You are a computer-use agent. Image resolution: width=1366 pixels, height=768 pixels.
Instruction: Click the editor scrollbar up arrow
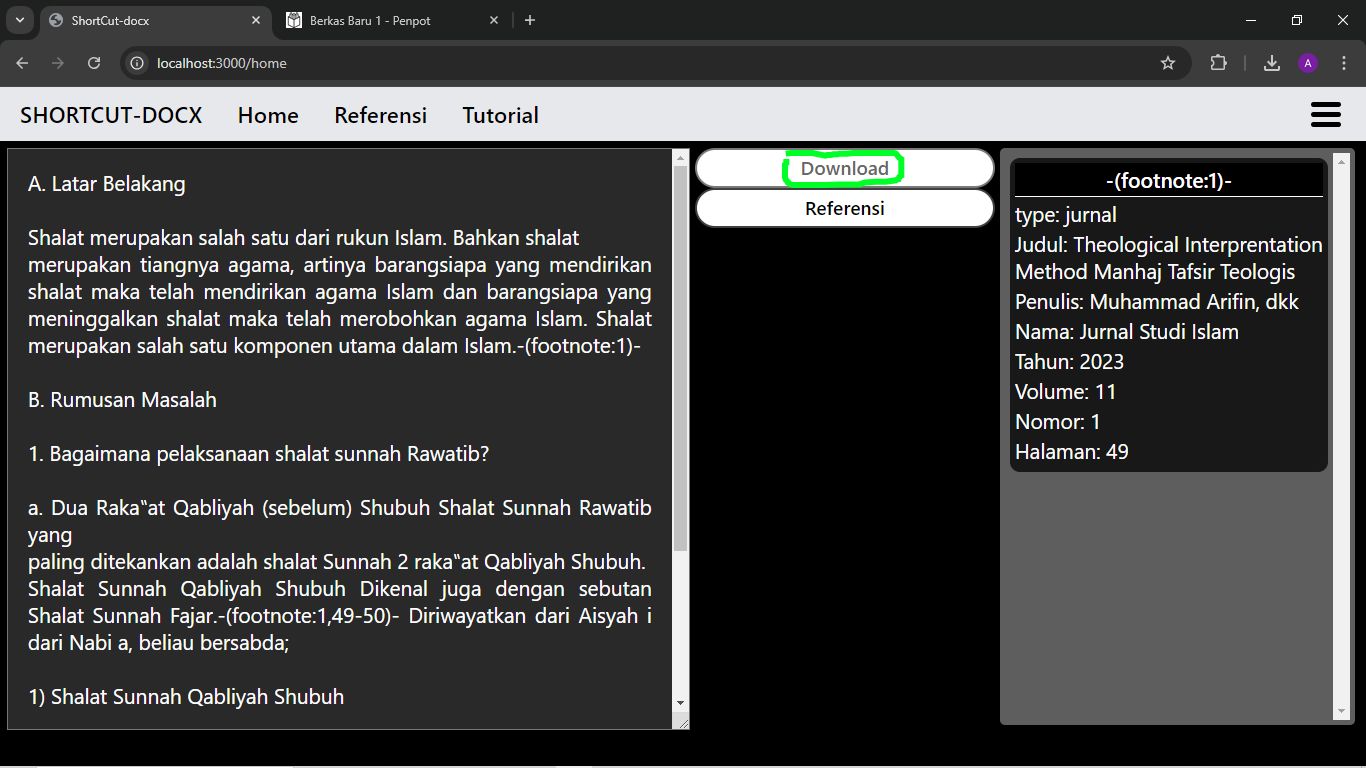(681, 157)
